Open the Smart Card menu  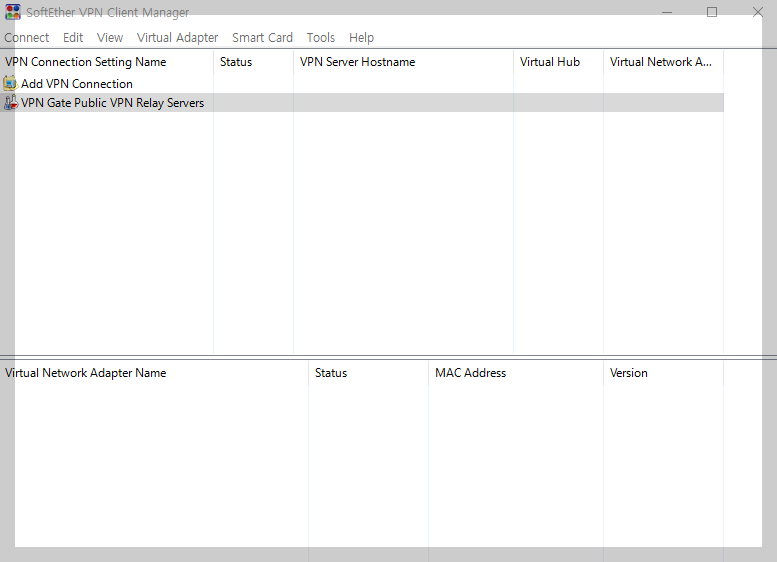click(x=262, y=38)
